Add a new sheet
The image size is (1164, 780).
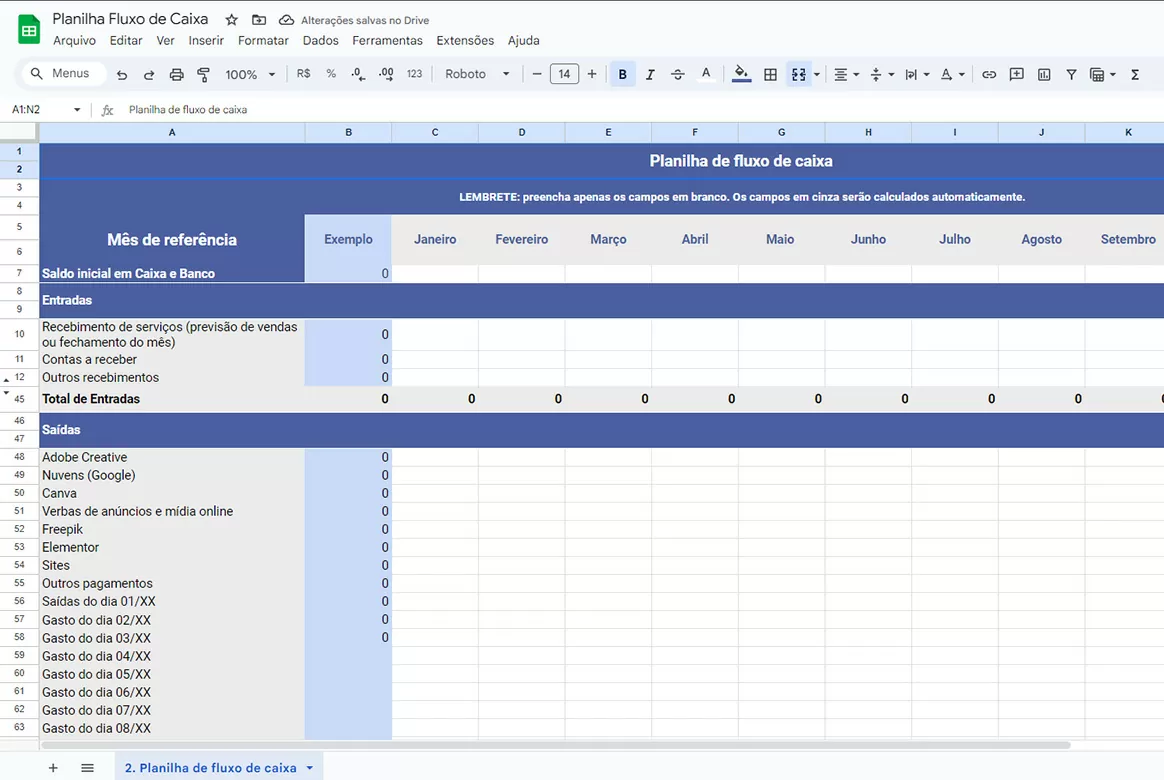[x=53, y=767]
